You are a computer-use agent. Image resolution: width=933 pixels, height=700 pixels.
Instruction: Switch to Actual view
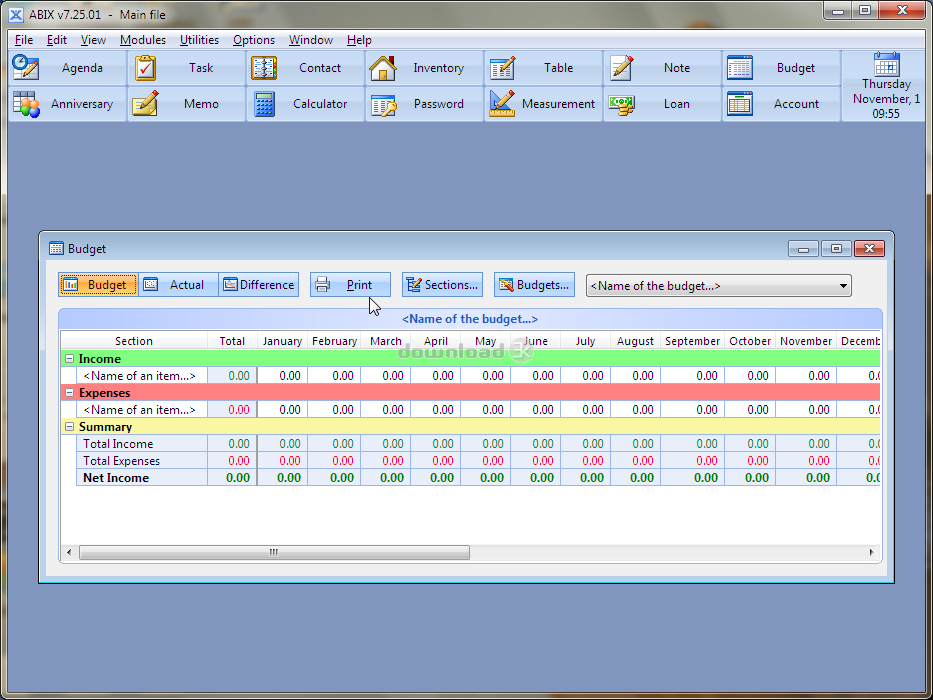pos(178,285)
